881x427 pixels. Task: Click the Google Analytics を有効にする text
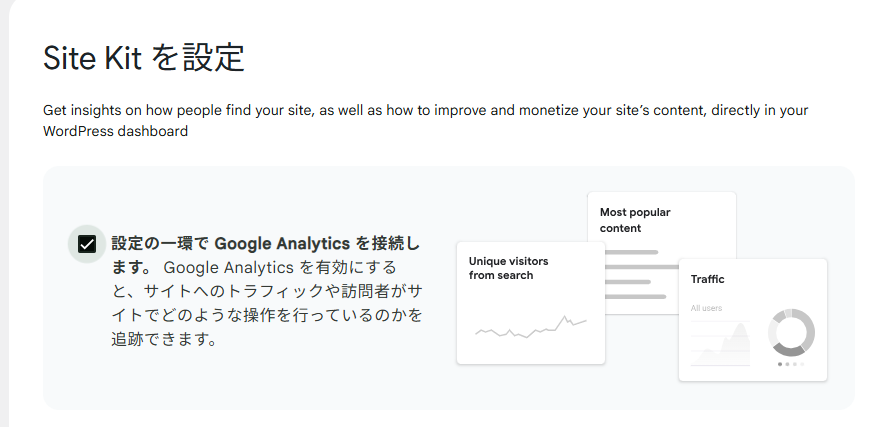279,267
